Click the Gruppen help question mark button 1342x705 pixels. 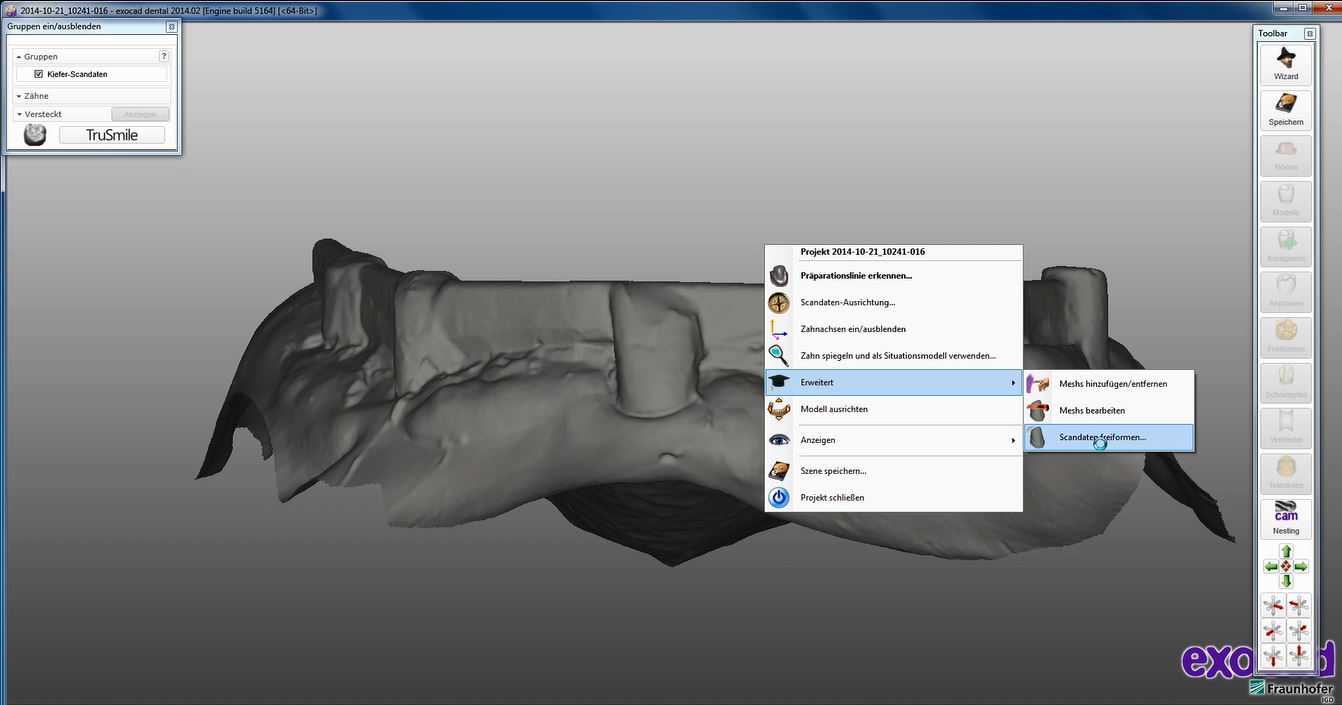coord(164,57)
